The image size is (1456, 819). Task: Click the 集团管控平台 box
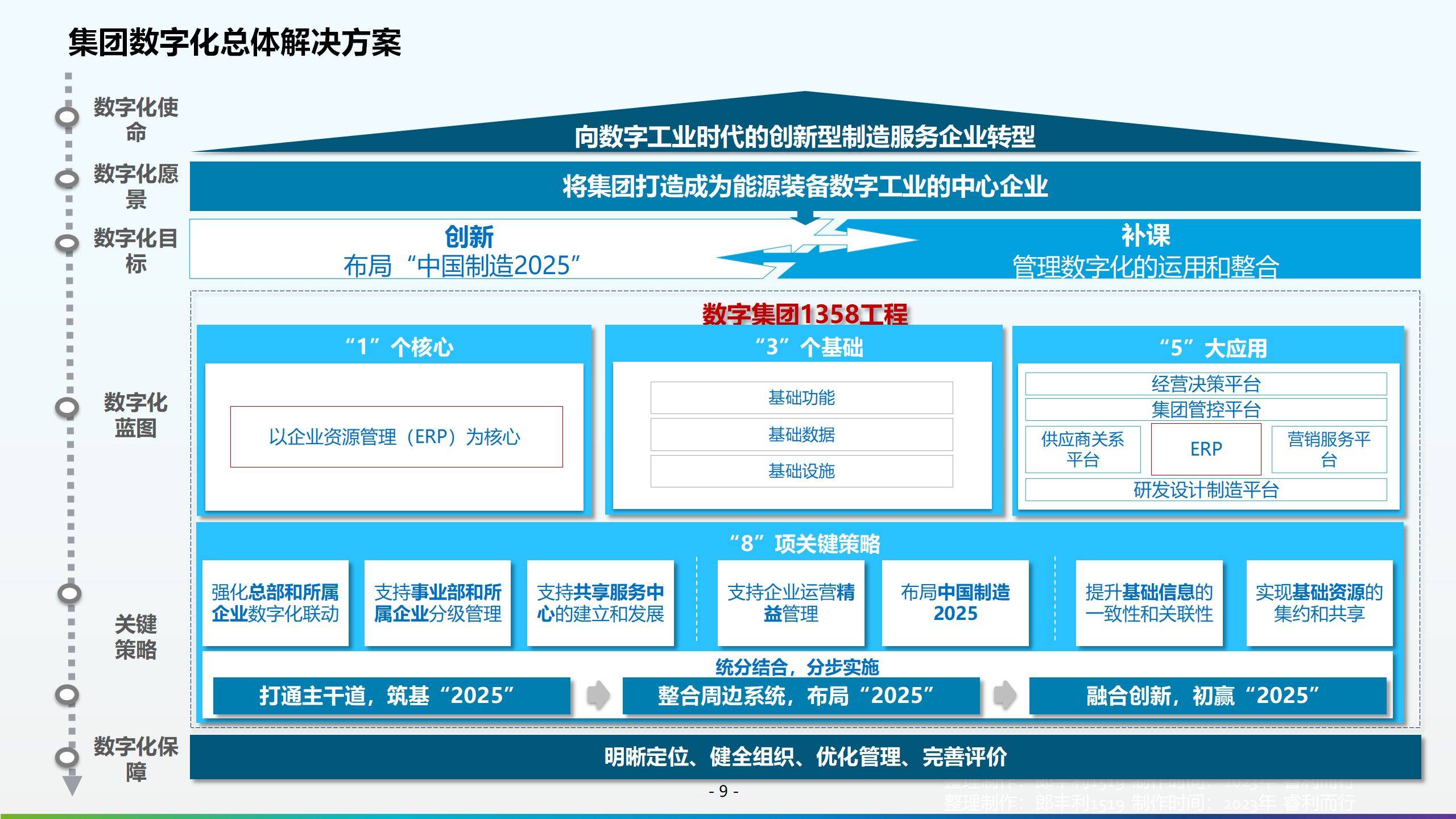pos(1206,409)
